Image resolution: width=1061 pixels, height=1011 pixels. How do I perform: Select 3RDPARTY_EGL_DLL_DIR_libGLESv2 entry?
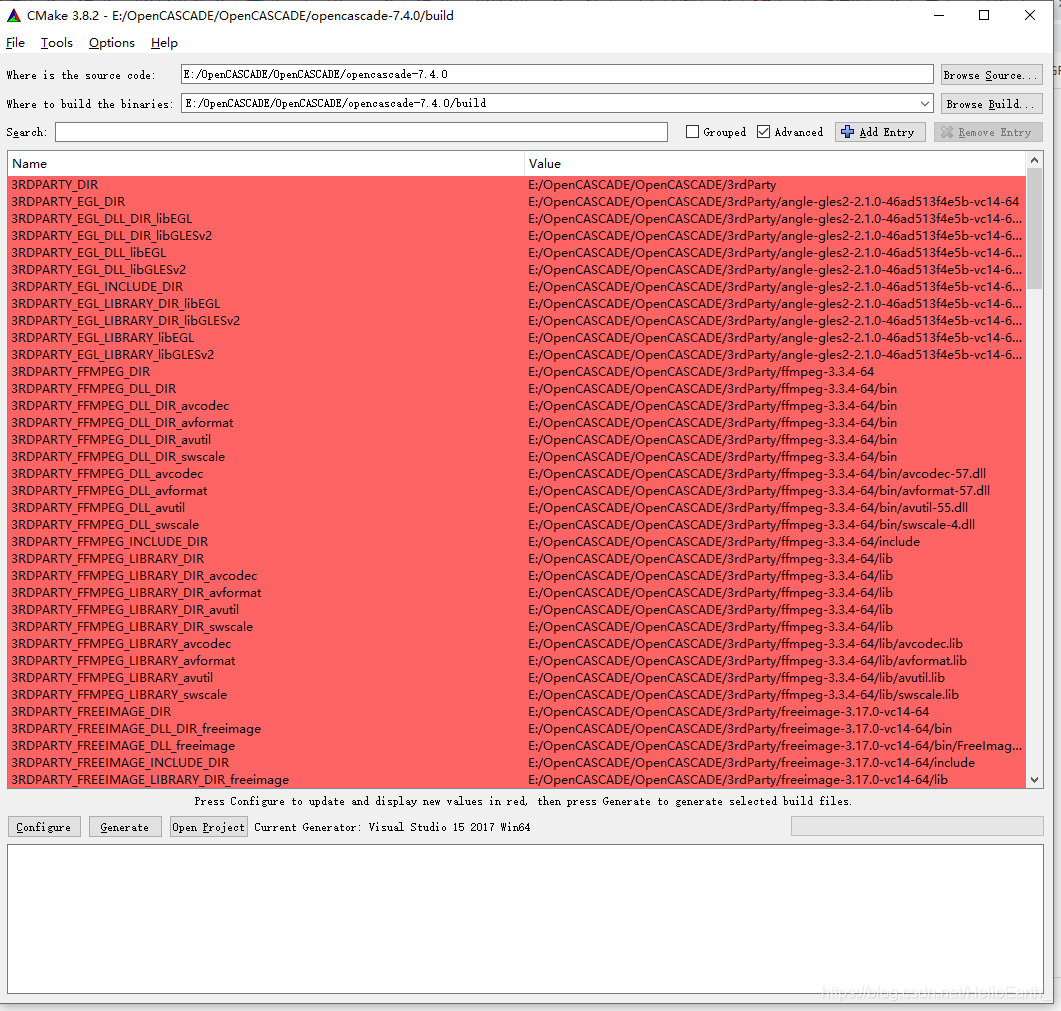pyautogui.click(x=112, y=235)
